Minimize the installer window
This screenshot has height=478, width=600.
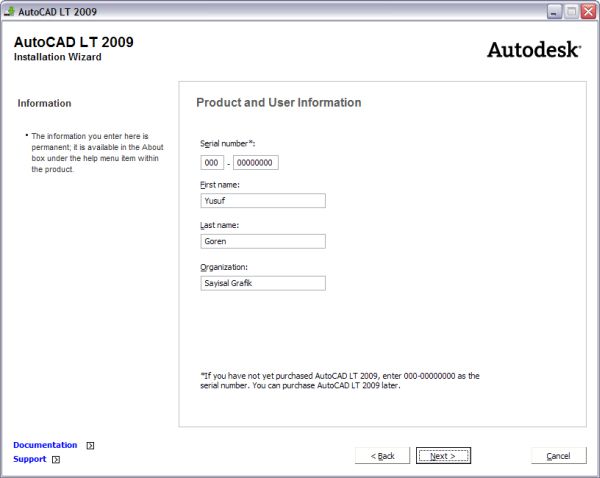(x=554, y=11)
